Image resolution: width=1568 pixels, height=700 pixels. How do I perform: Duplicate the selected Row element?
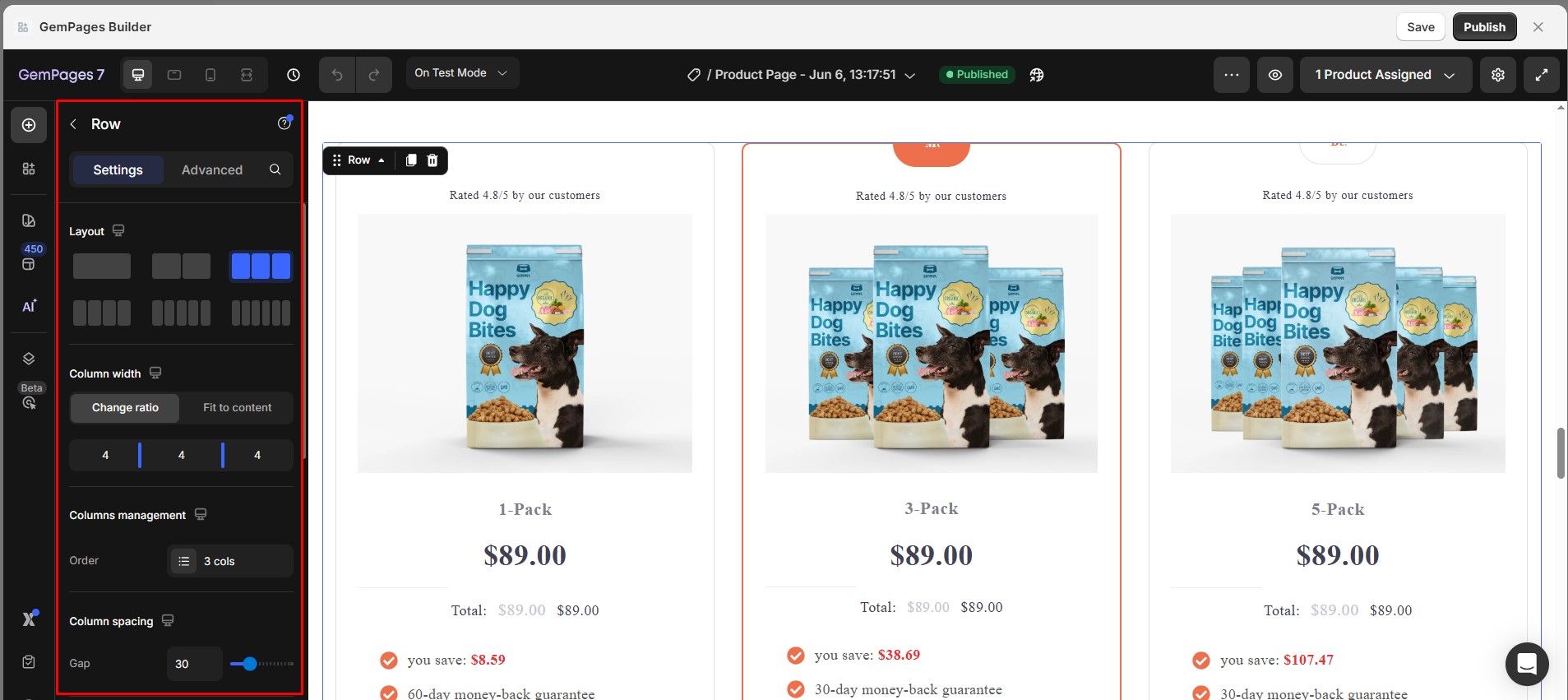411,160
